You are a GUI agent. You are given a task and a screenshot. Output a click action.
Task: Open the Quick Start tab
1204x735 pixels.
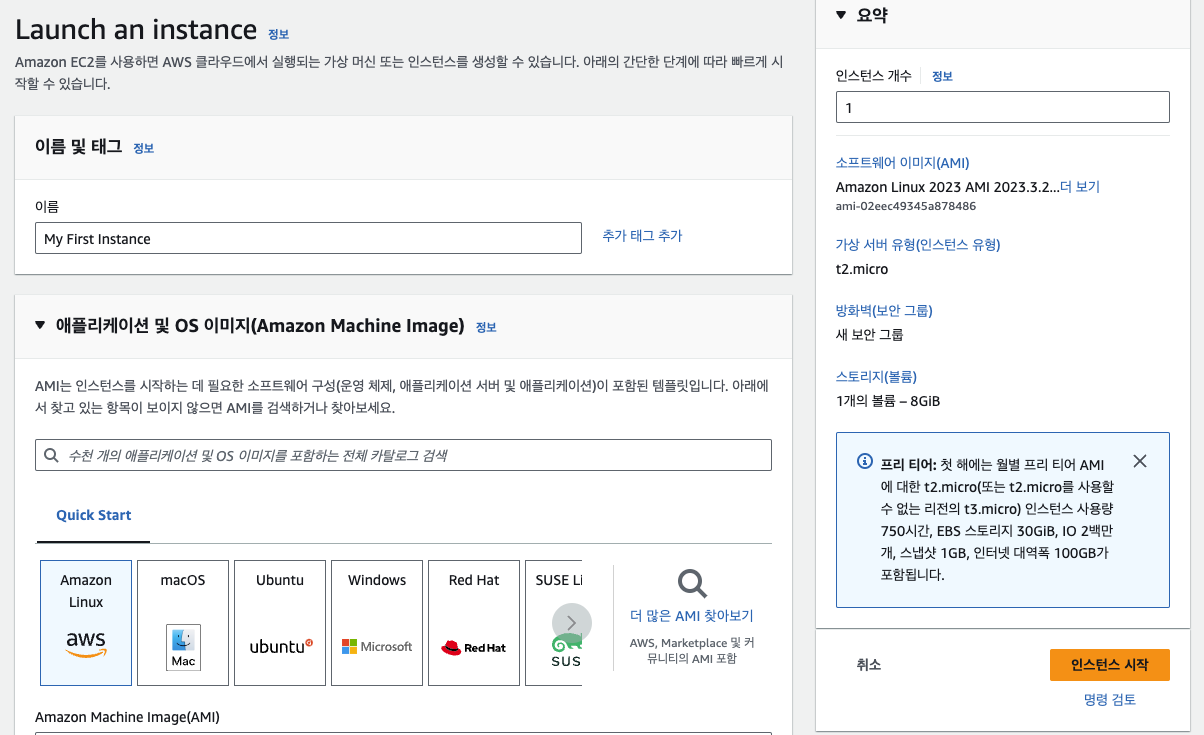pos(94,515)
